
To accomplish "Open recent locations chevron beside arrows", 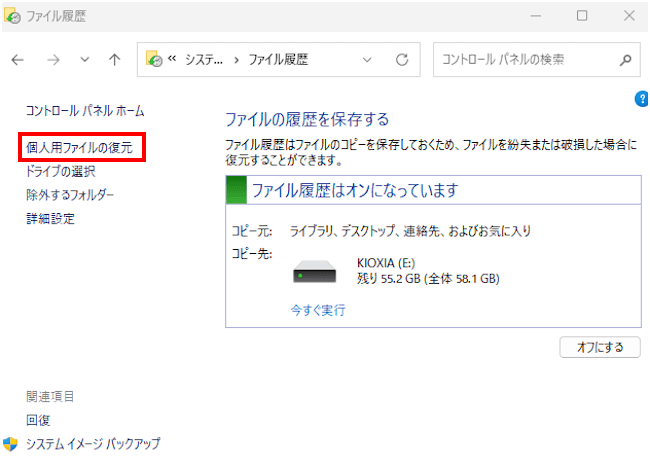I will pyautogui.click(x=85, y=60).
